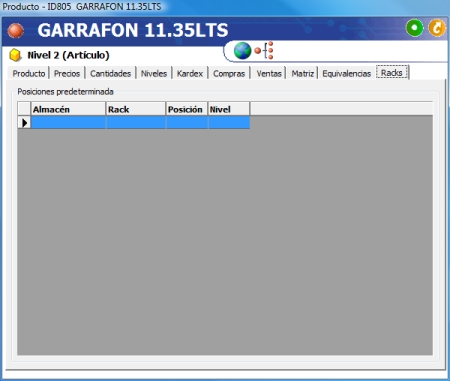
Task: Click the red dots hierarchy tree icon
Action: coord(264,50)
